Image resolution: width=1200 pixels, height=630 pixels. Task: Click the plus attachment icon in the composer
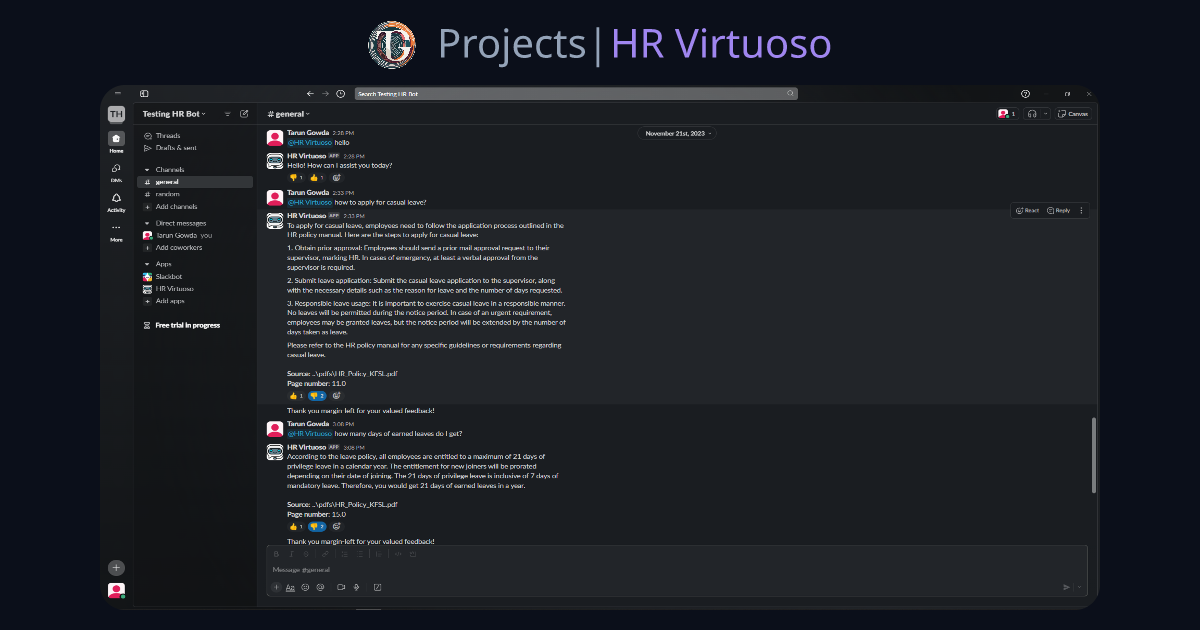(x=276, y=587)
